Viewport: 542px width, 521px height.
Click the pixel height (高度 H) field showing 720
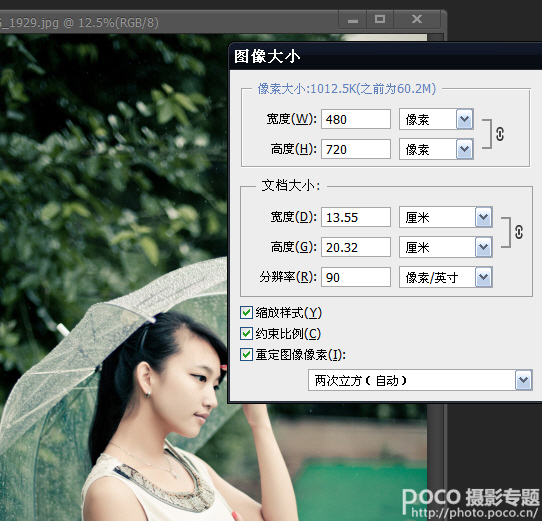click(356, 149)
